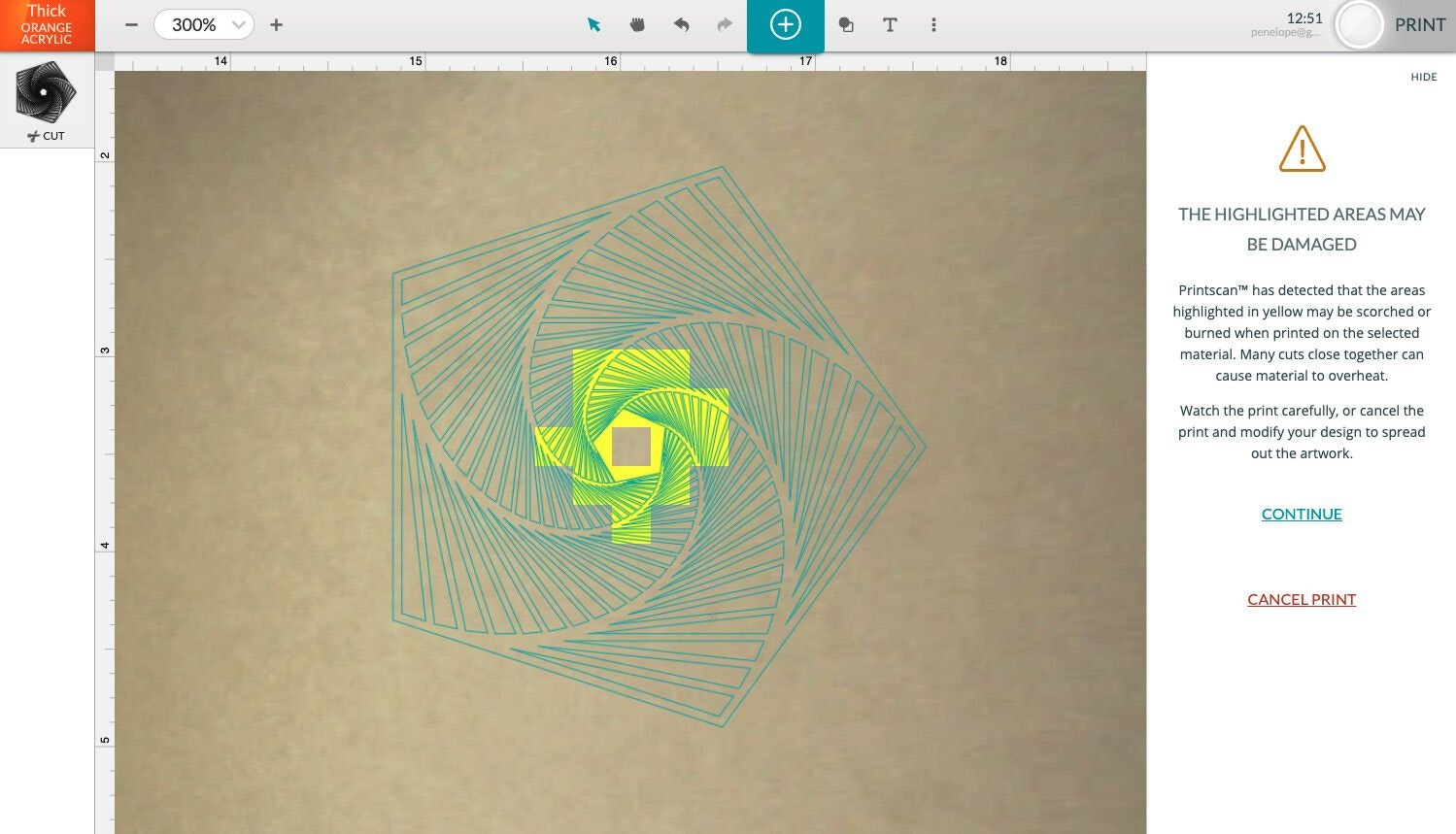Click the CONTINUE link
1456x834 pixels.
pos(1302,515)
